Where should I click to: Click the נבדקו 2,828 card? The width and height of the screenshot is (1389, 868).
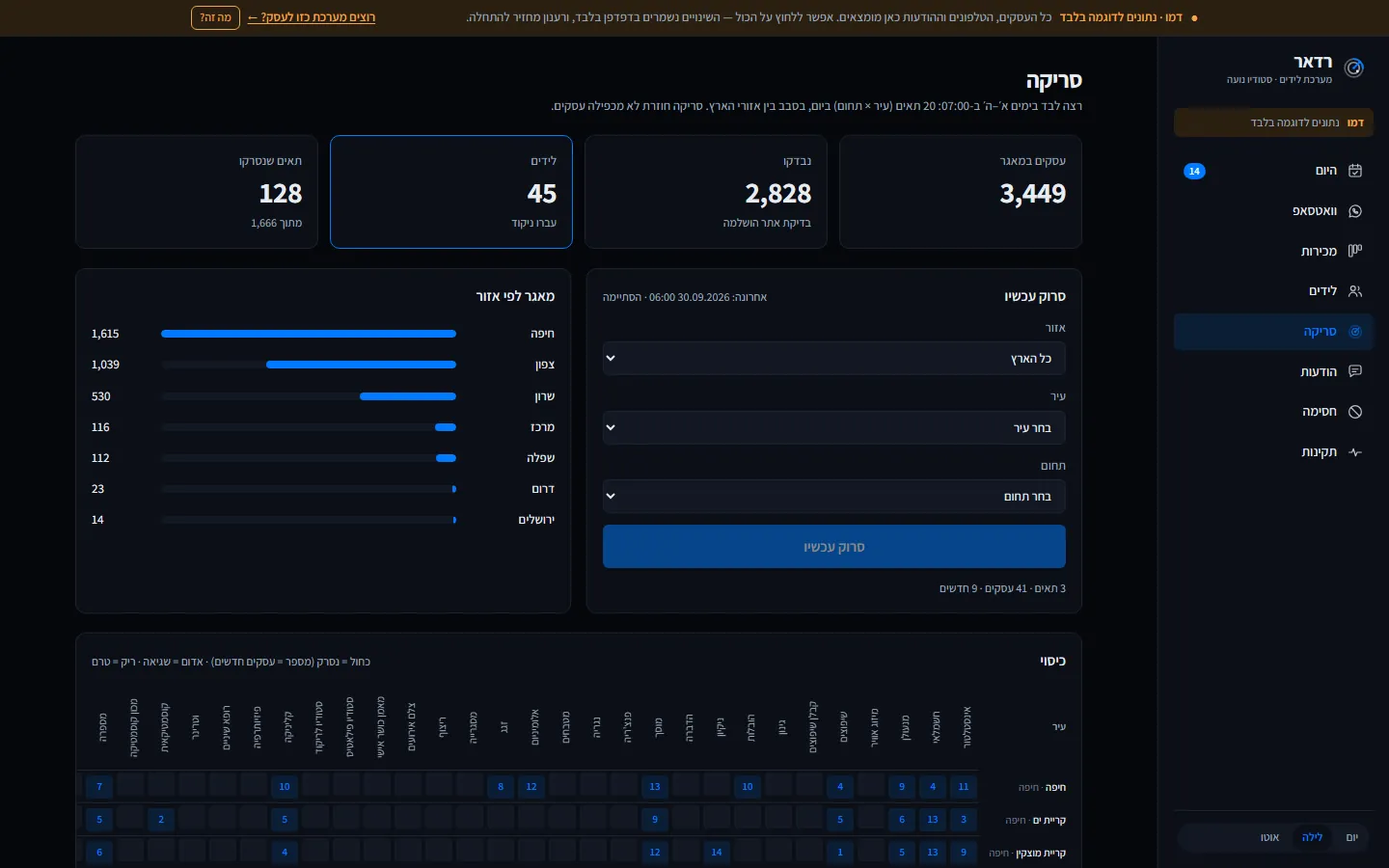click(x=706, y=192)
